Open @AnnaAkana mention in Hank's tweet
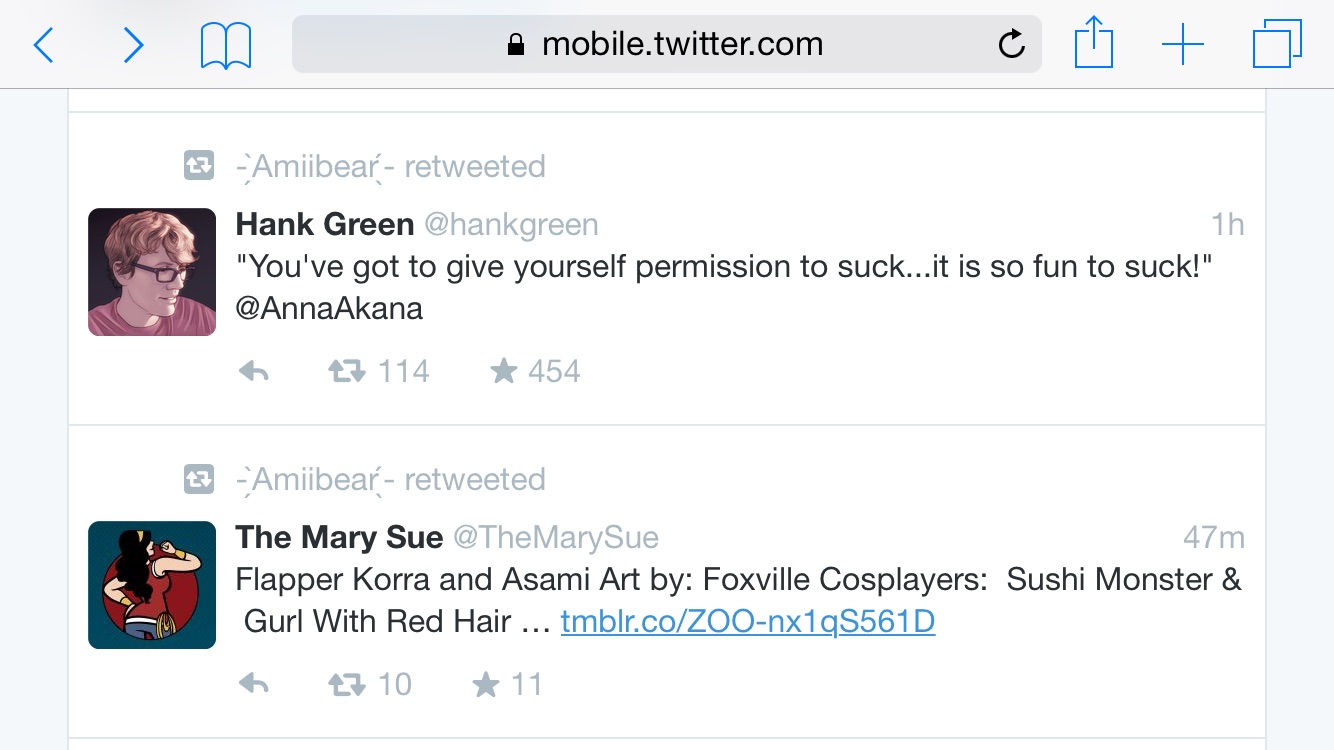1334x750 pixels. 329,309
